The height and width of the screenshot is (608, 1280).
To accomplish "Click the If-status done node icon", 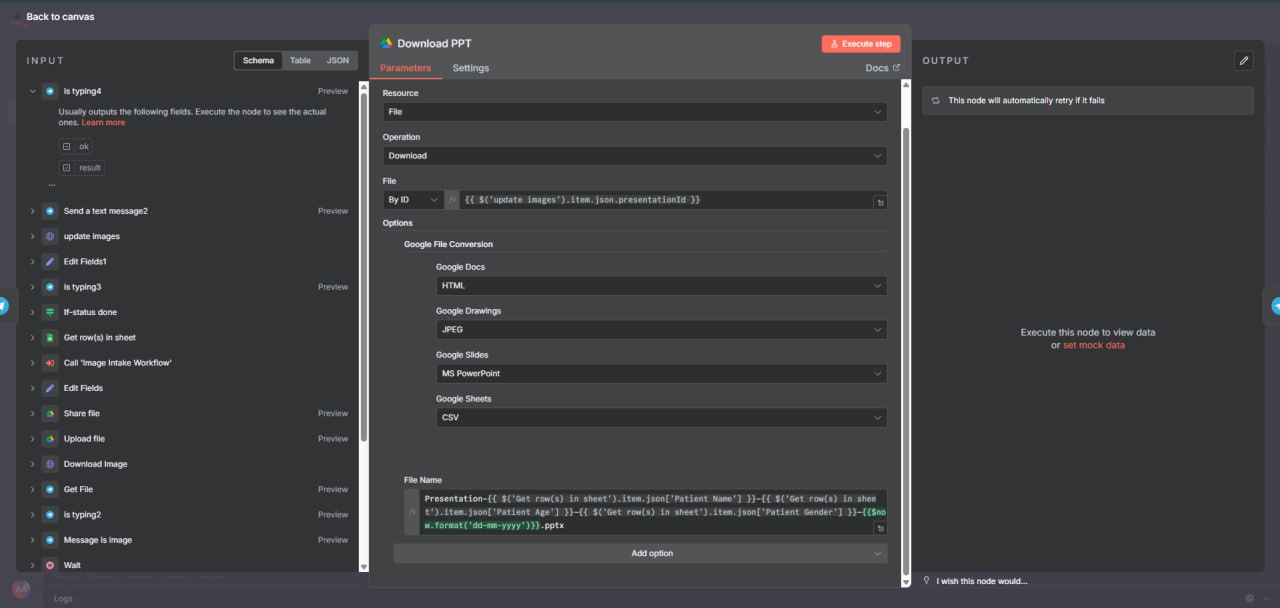I will (x=50, y=312).
